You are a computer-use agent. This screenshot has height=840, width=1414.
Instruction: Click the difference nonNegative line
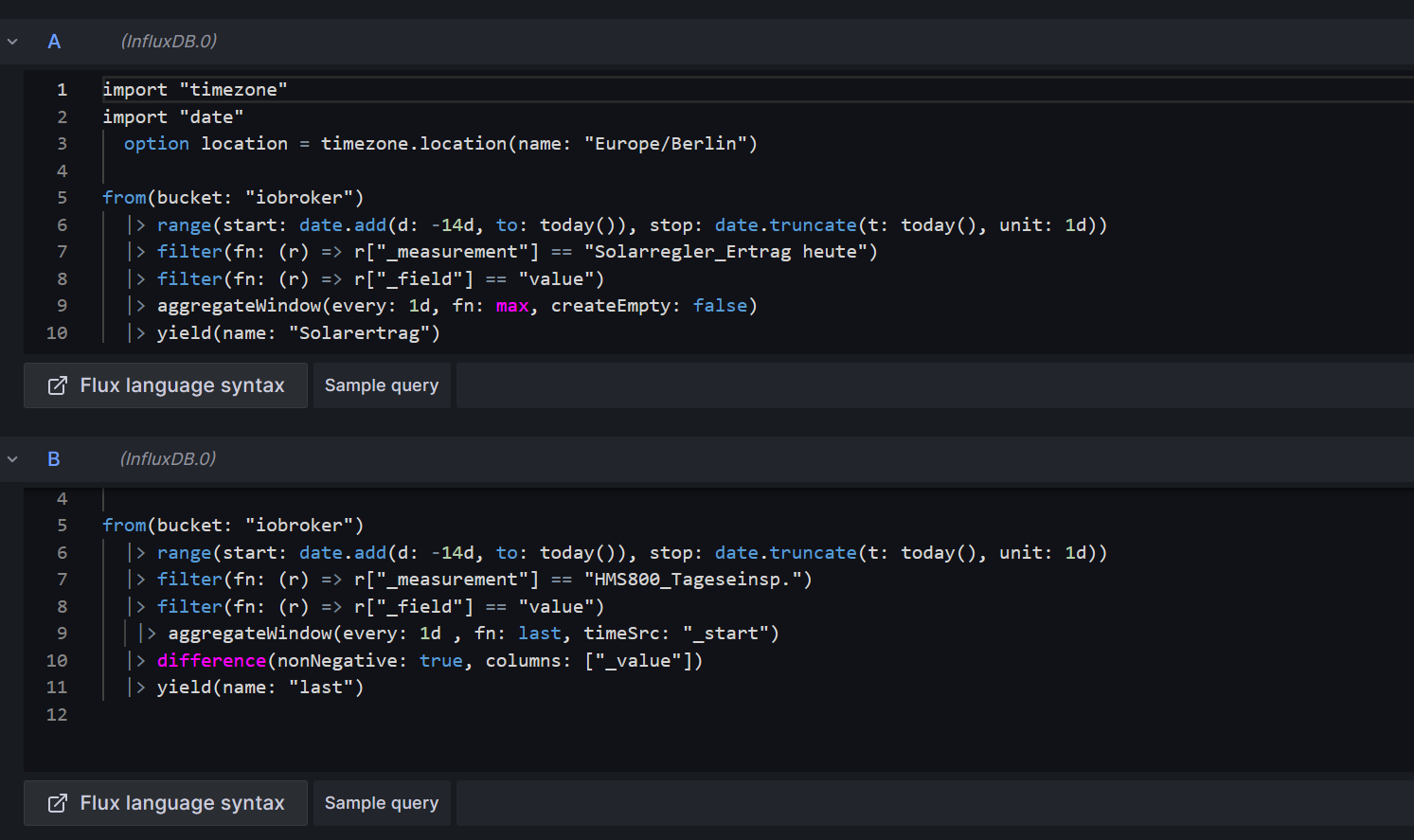coord(415,660)
